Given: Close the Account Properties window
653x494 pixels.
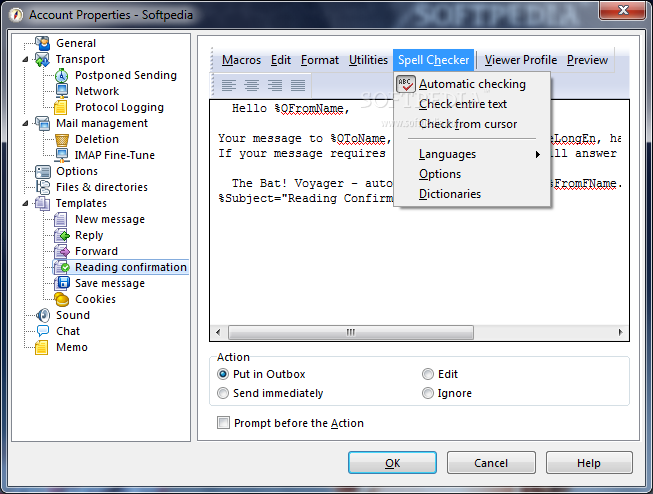Looking at the screenshot, I should point(623,10).
